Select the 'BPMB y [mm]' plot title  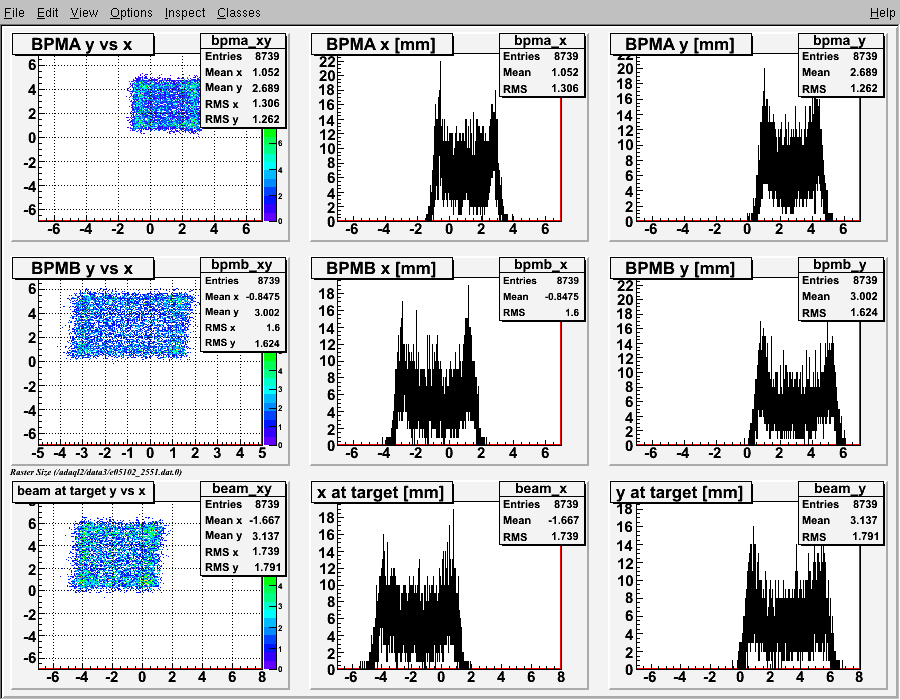(x=680, y=268)
